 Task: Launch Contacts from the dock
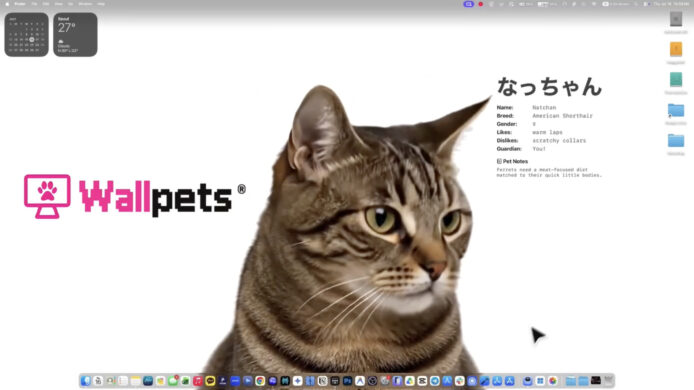point(111,381)
